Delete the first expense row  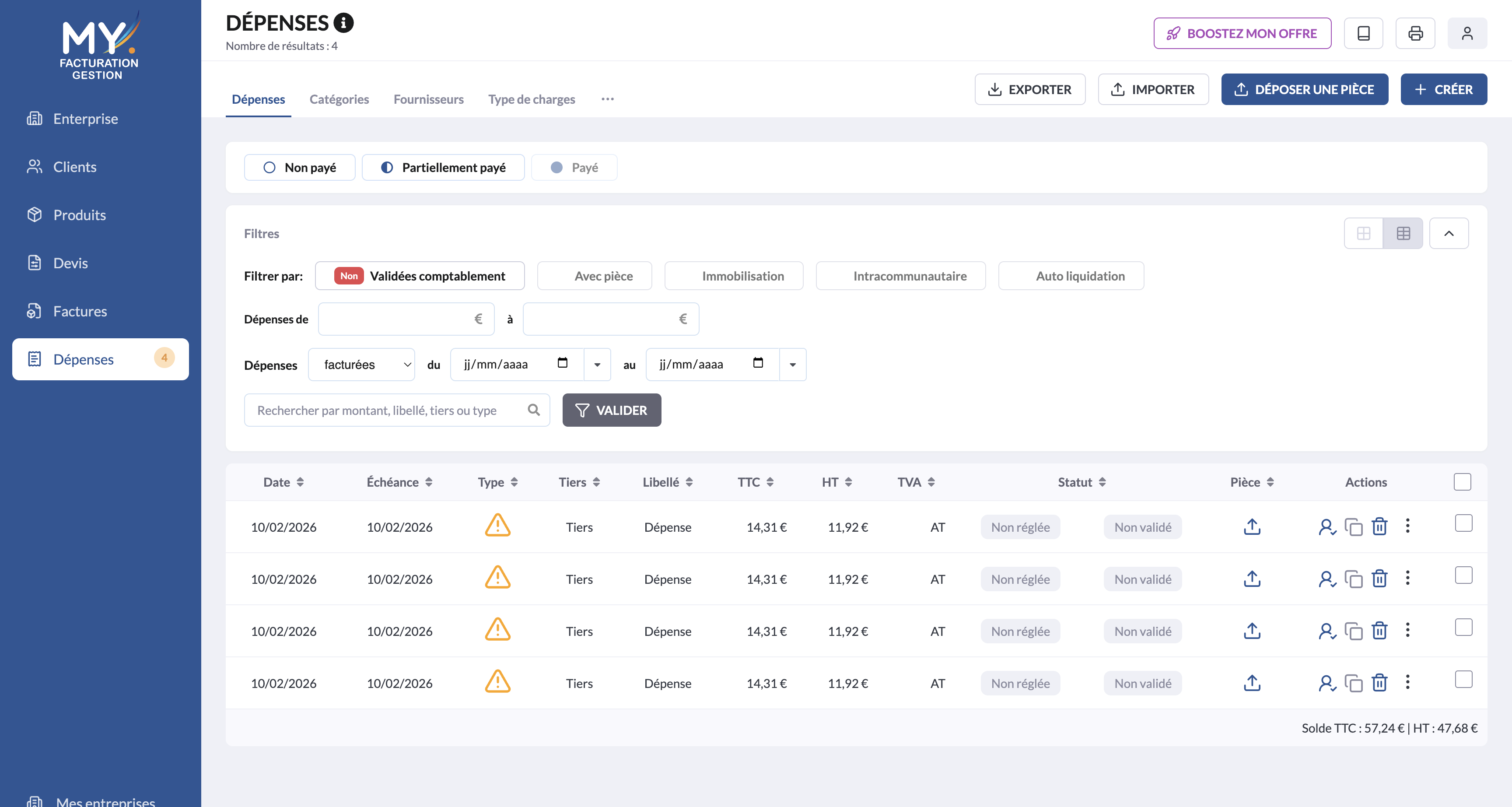tap(1379, 527)
